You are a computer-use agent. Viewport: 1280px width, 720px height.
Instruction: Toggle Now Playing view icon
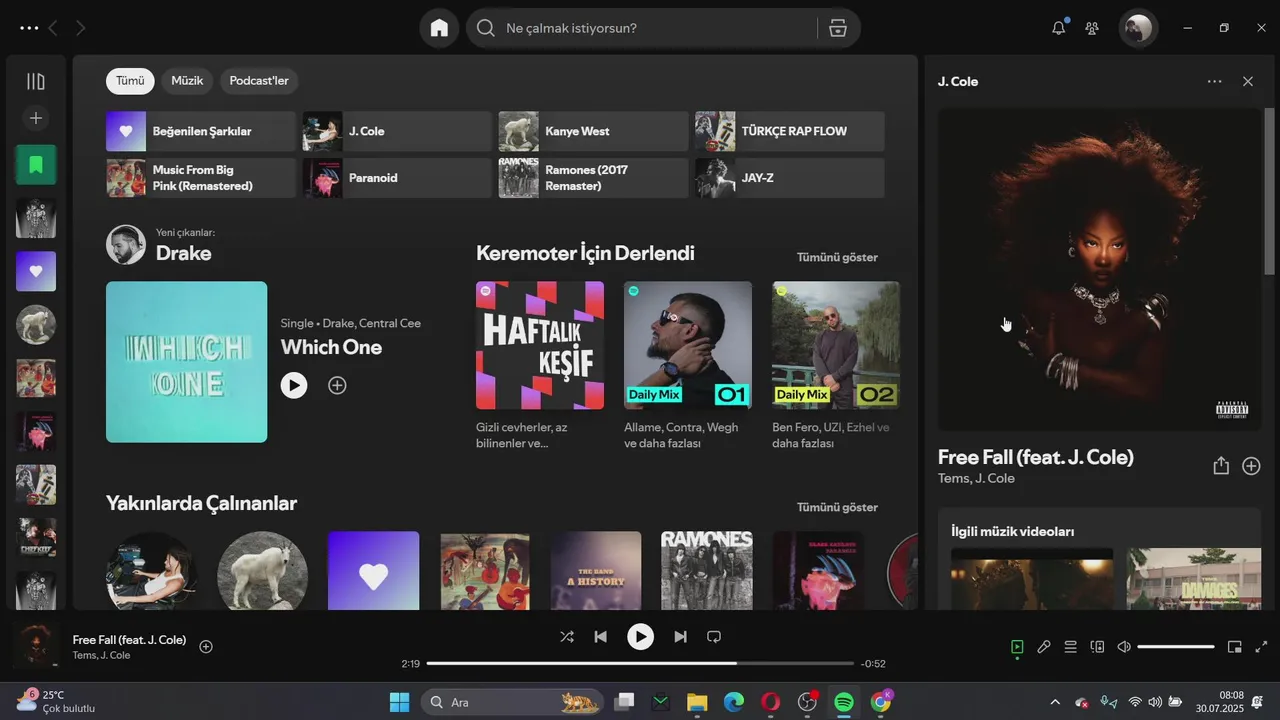[x=1017, y=647]
